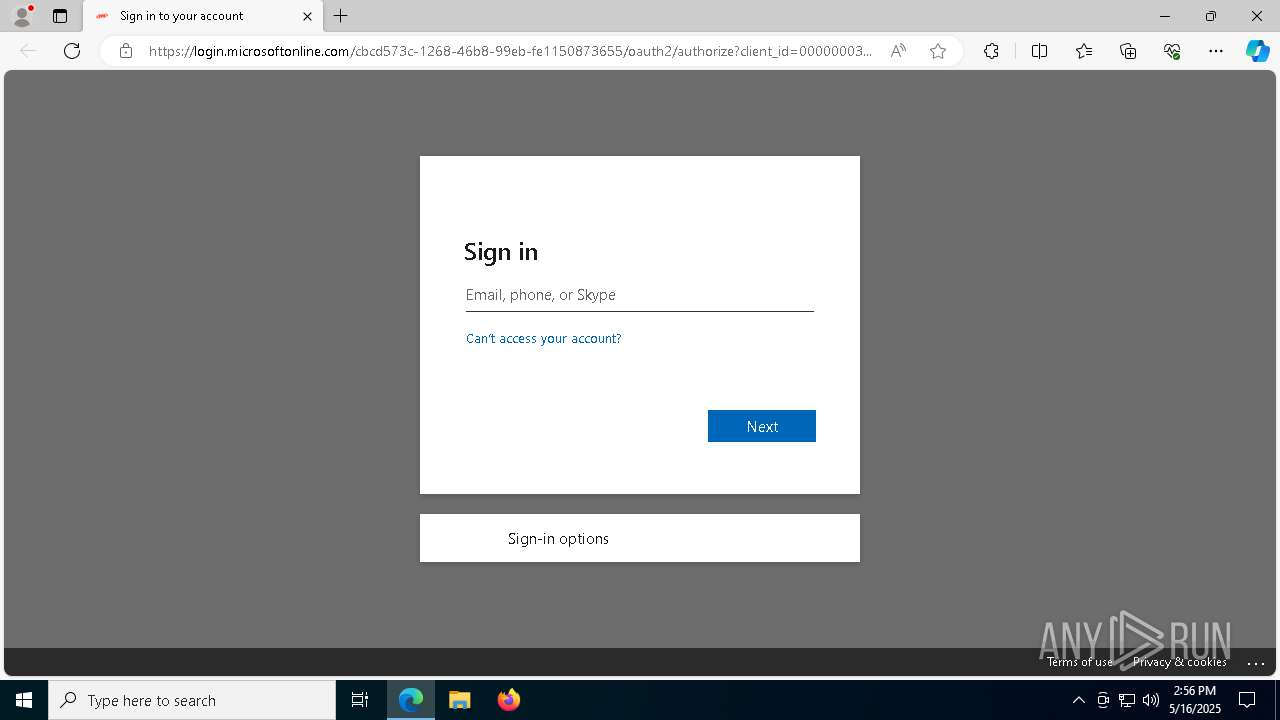The height and width of the screenshot is (720, 1280).
Task: Open Collections panel
Action: [1128, 51]
